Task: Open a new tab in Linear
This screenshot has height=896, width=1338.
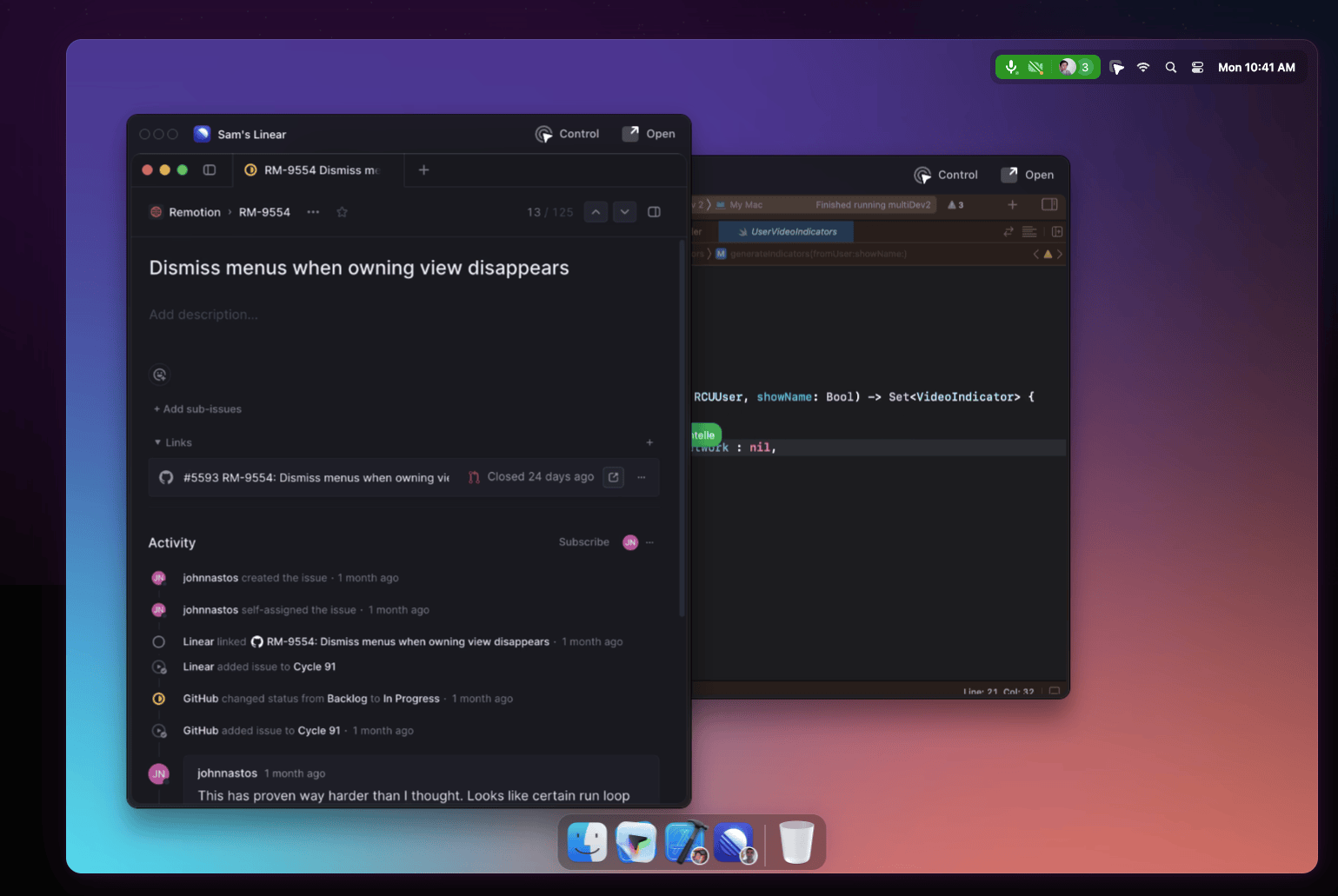Action: [423, 170]
